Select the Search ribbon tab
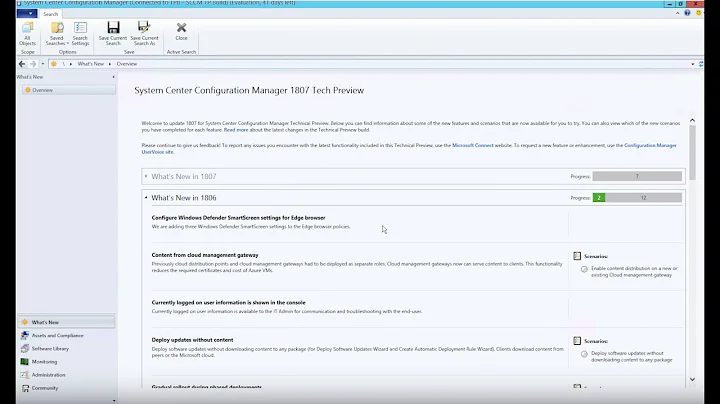 [x=51, y=14]
